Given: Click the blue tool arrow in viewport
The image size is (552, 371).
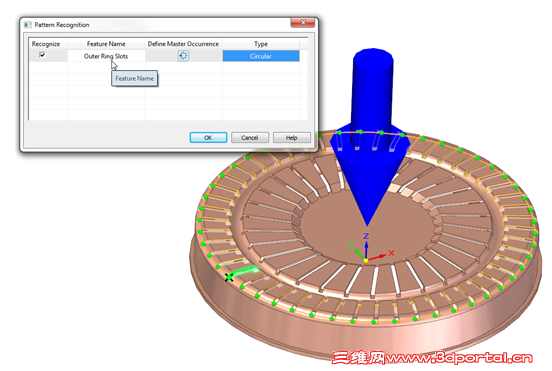Looking at the screenshot, I should pos(371,136).
